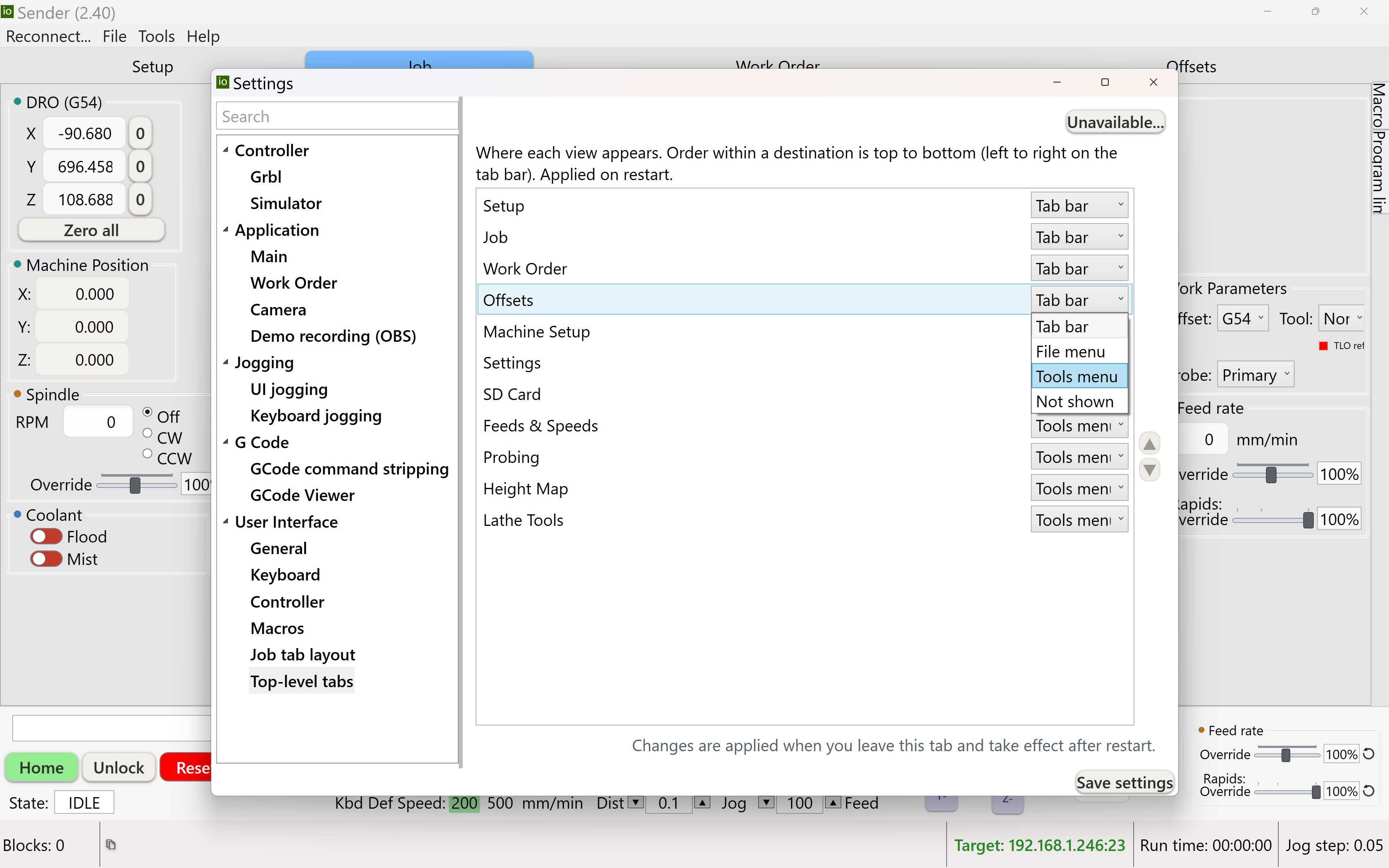Click the Unlock button

[119, 767]
